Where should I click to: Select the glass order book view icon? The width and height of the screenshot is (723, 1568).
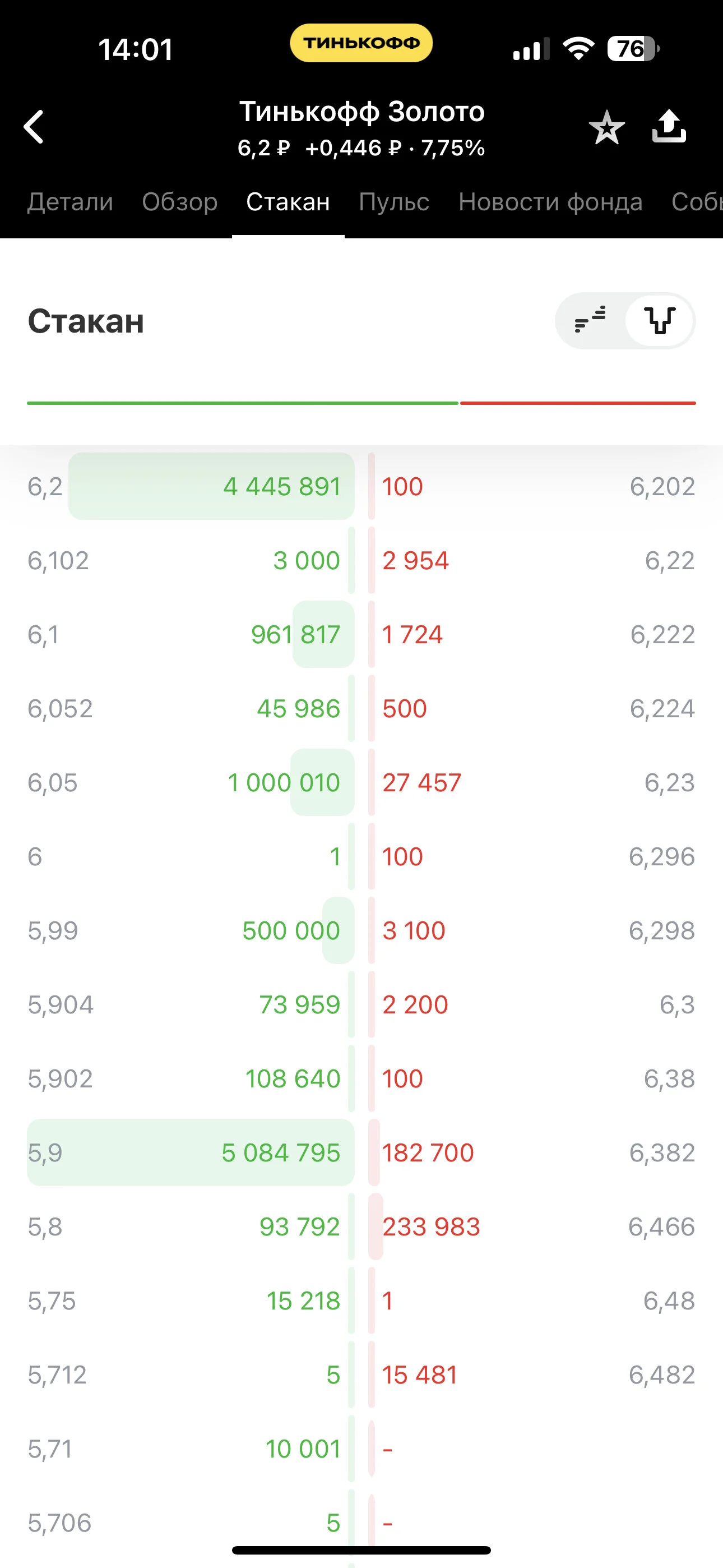pos(660,320)
